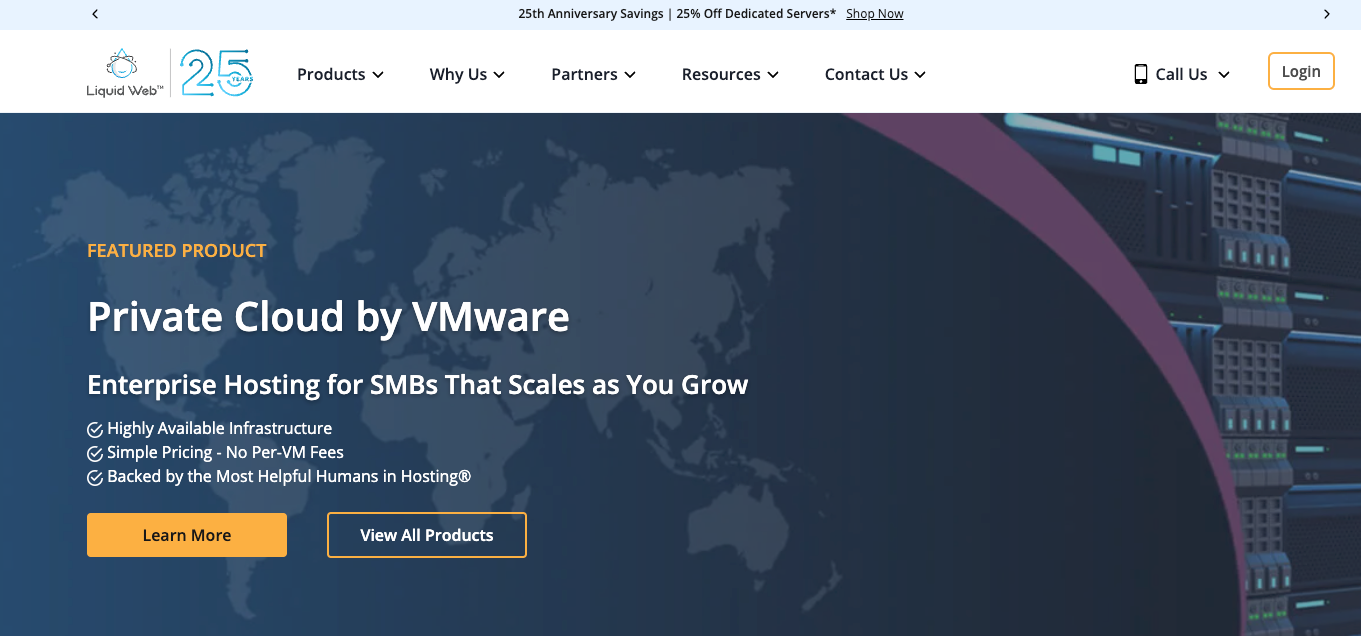Click the 'Private Cloud by VMware' heading
The image size is (1361, 636).
[328, 317]
